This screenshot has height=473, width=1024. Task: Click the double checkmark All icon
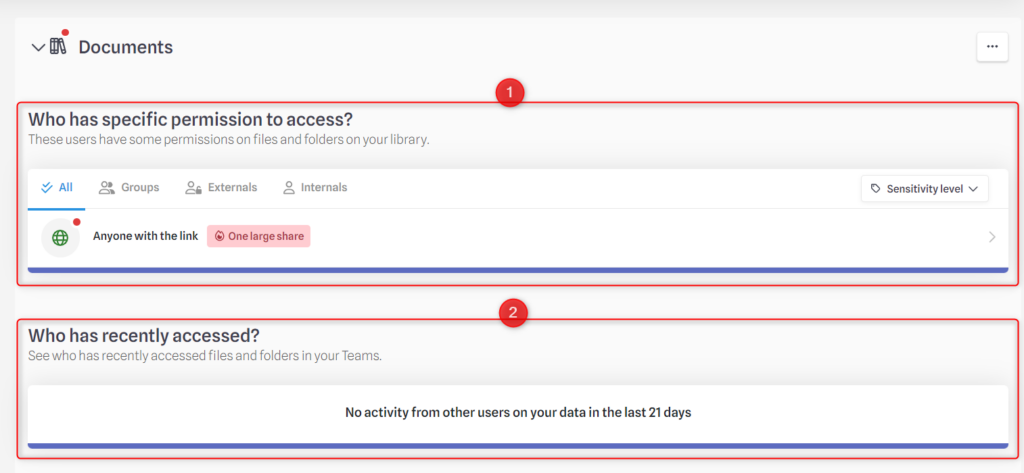coord(46,188)
